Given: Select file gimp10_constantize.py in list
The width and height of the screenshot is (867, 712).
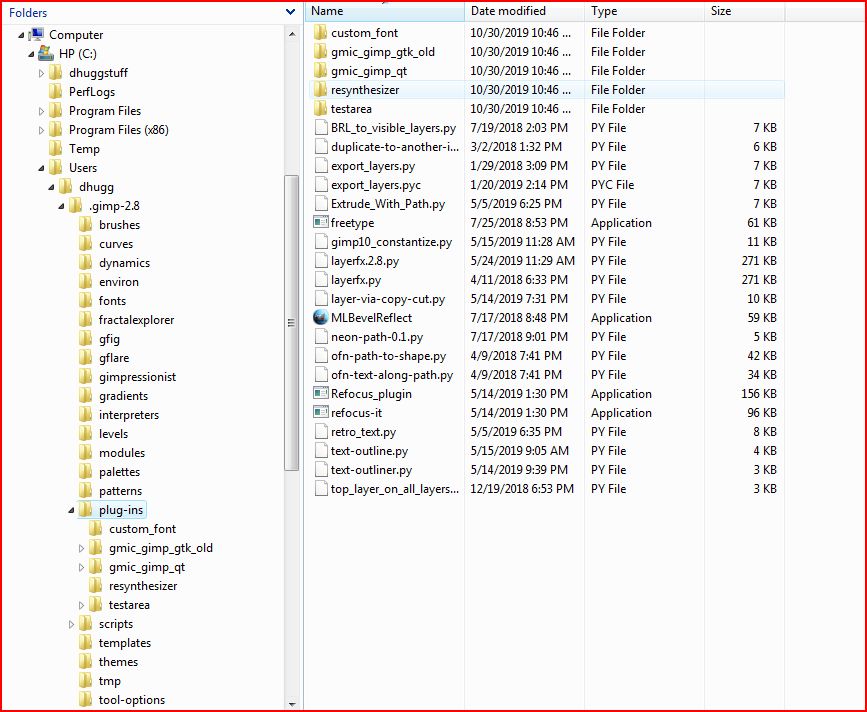Looking at the screenshot, I should (x=391, y=242).
